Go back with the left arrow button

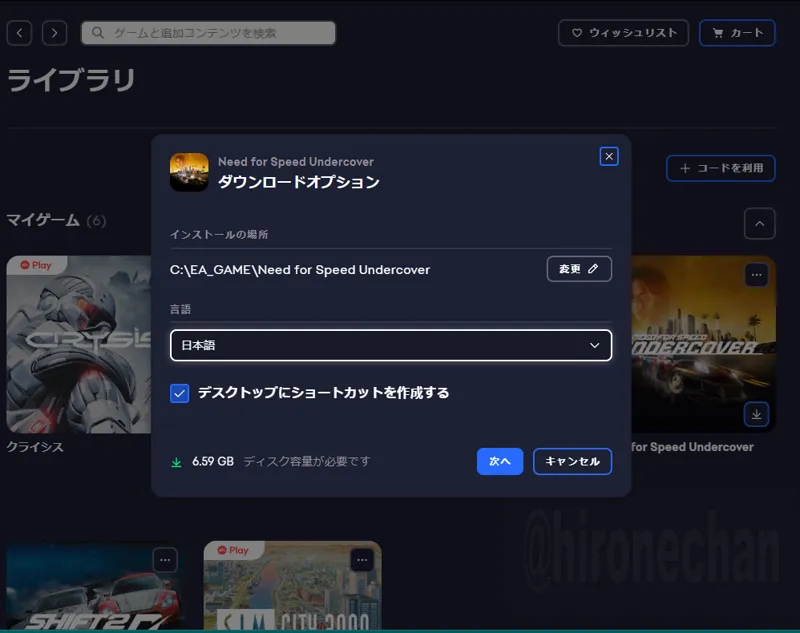[x=19, y=33]
